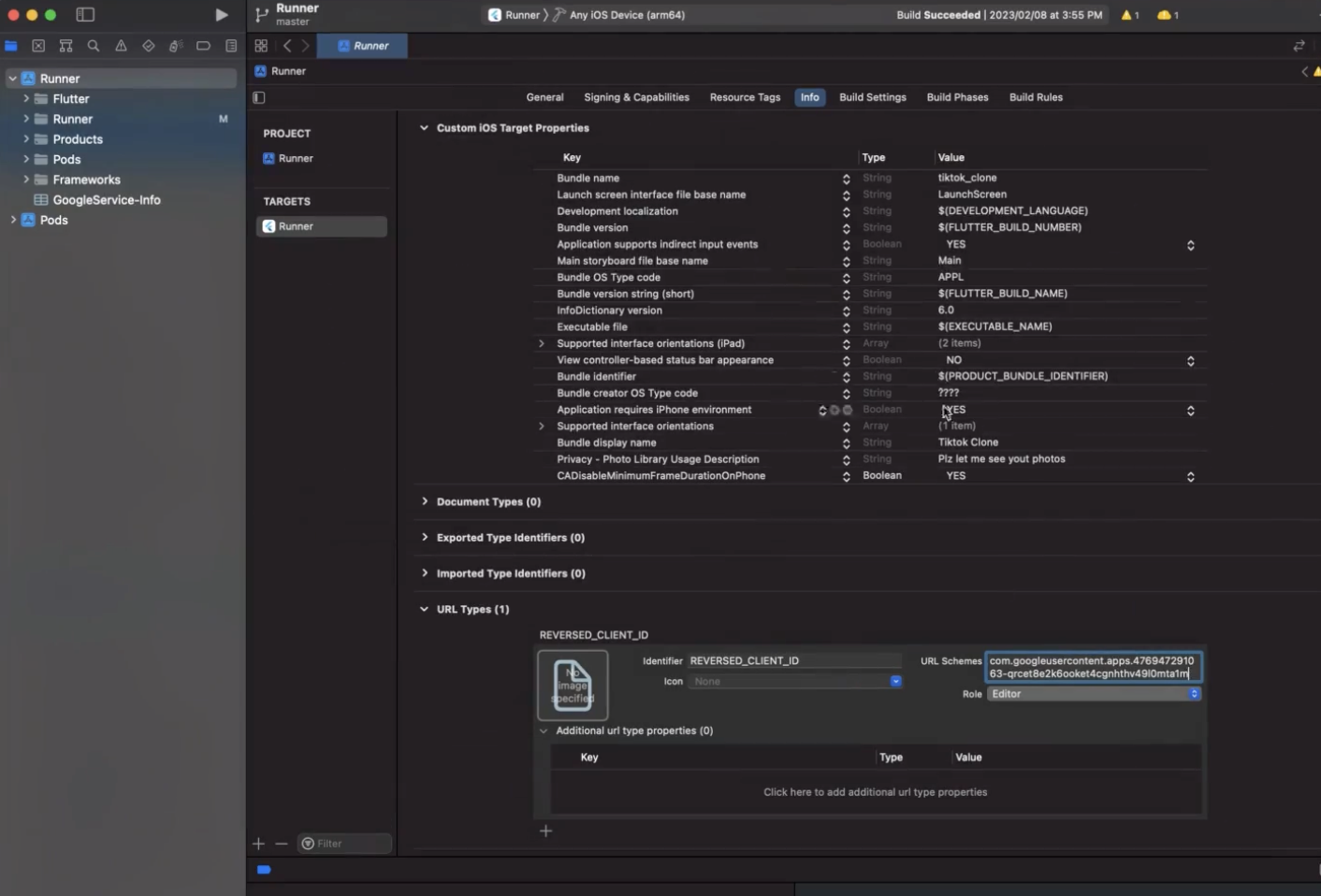Edit the Identifier REVERSED_CLIENT_ID field
This screenshot has height=896, width=1321.
[795, 660]
